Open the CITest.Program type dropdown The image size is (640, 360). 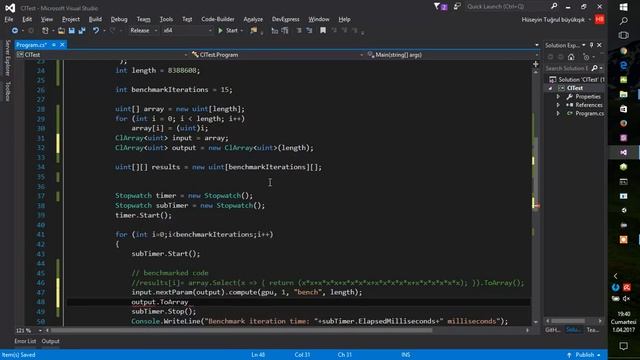click(277, 55)
